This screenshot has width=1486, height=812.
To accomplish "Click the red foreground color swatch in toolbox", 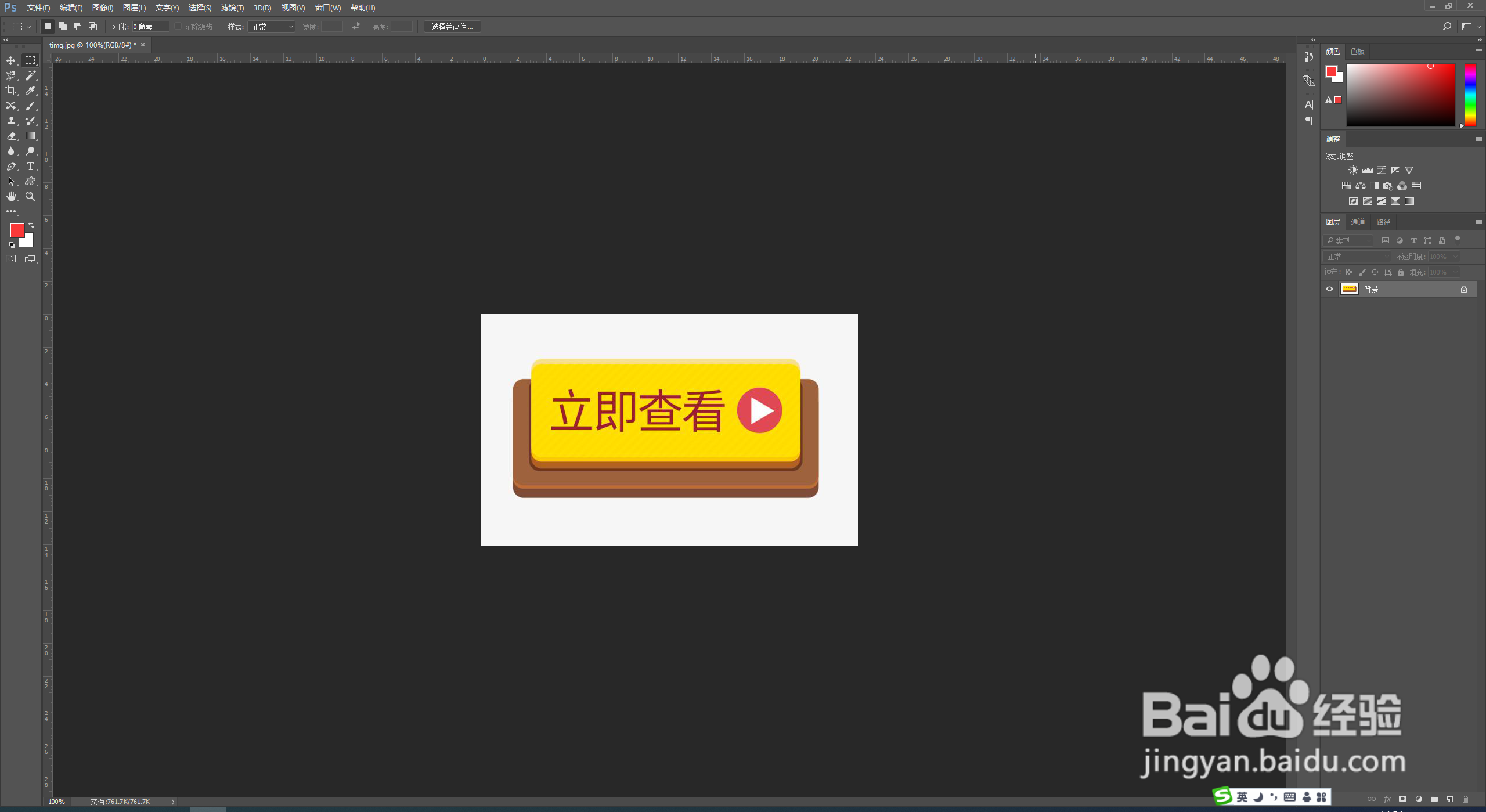I will point(16,230).
